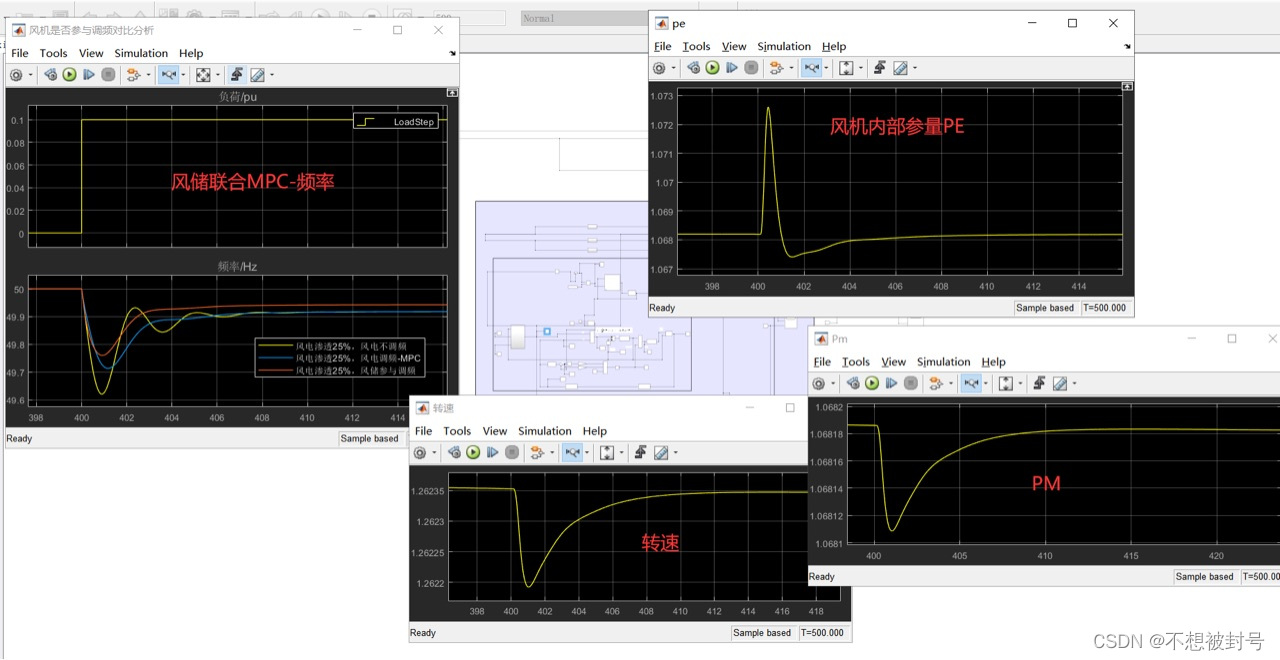Open Simulation menu in frequency comparison scope
Image resolution: width=1280 pixels, height=660 pixels.
tap(141, 53)
